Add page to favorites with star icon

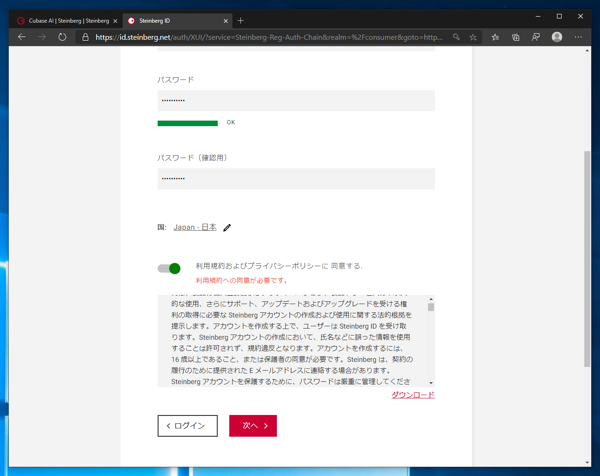473,37
